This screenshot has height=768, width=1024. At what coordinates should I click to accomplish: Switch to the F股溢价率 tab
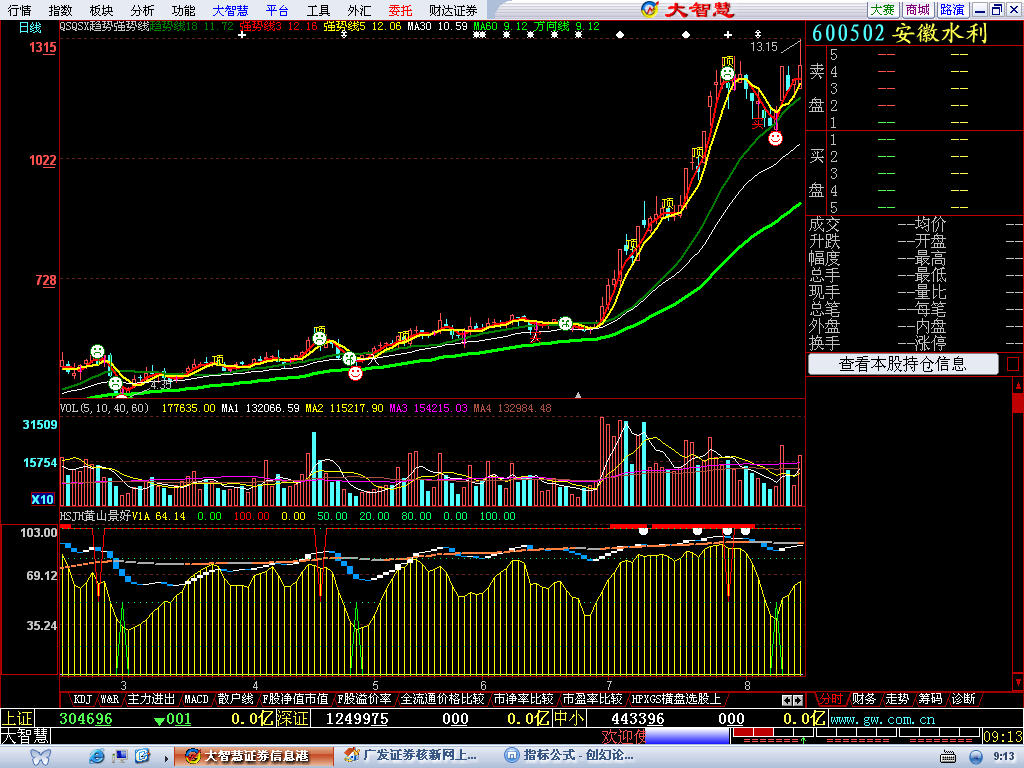click(364, 699)
